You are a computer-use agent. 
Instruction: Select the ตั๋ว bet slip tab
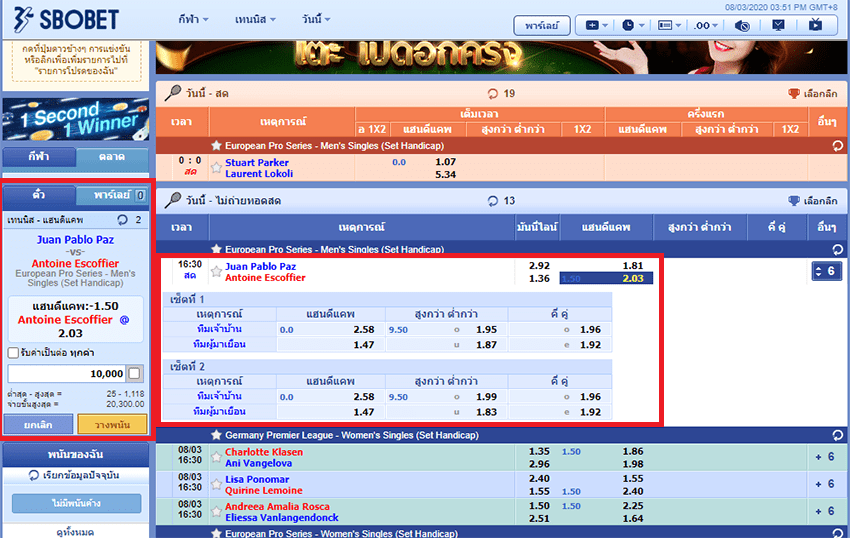(x=39, y=195)
